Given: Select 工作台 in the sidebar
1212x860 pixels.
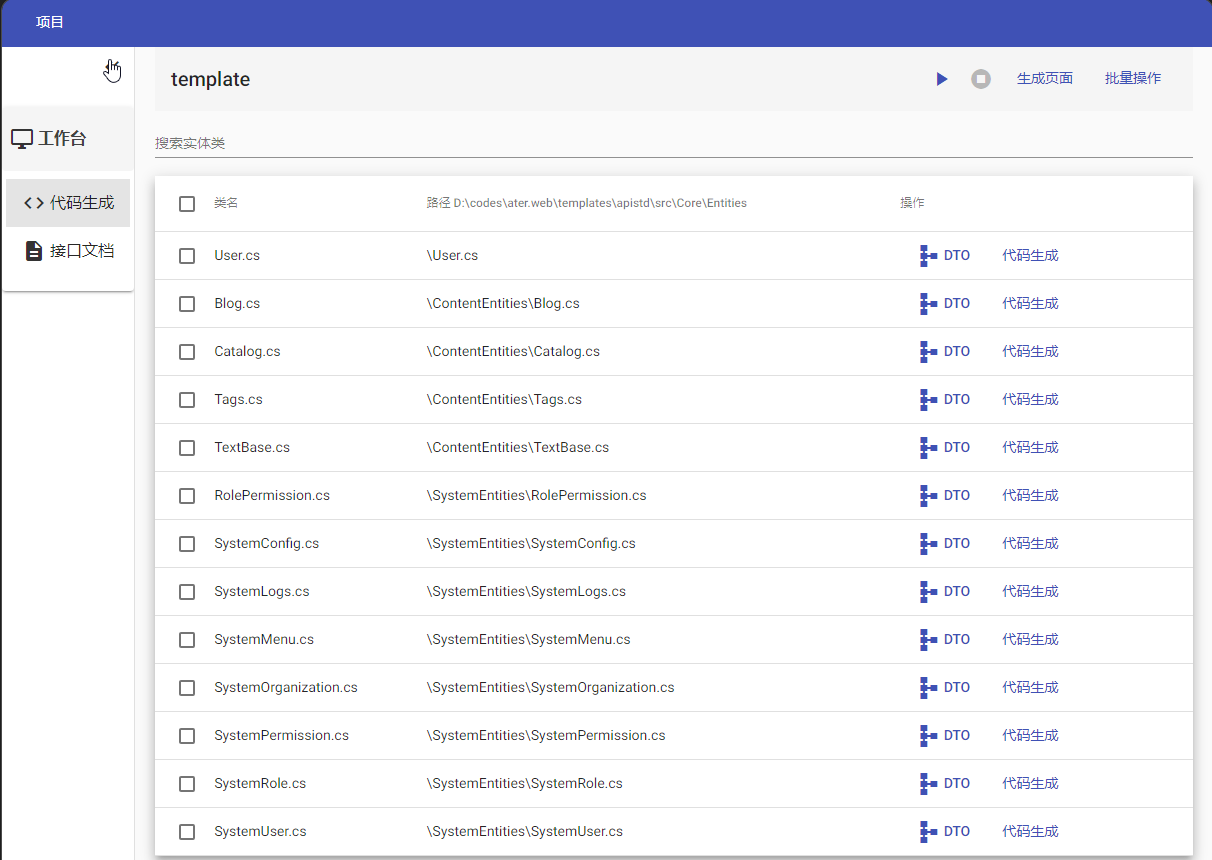Looking at the screenshot, I should pos(68,138).
